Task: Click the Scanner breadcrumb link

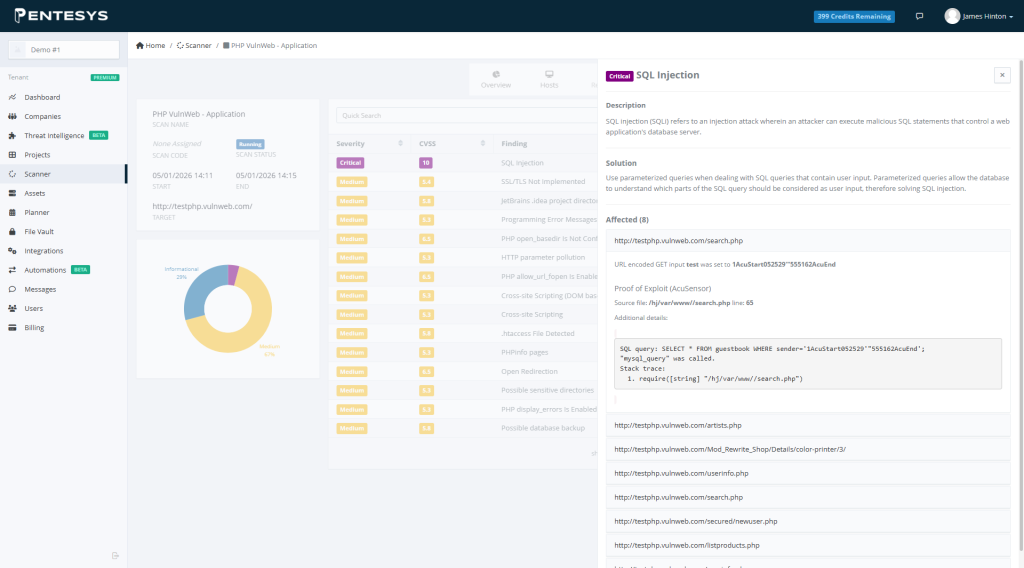Action: tap(197, 46)
